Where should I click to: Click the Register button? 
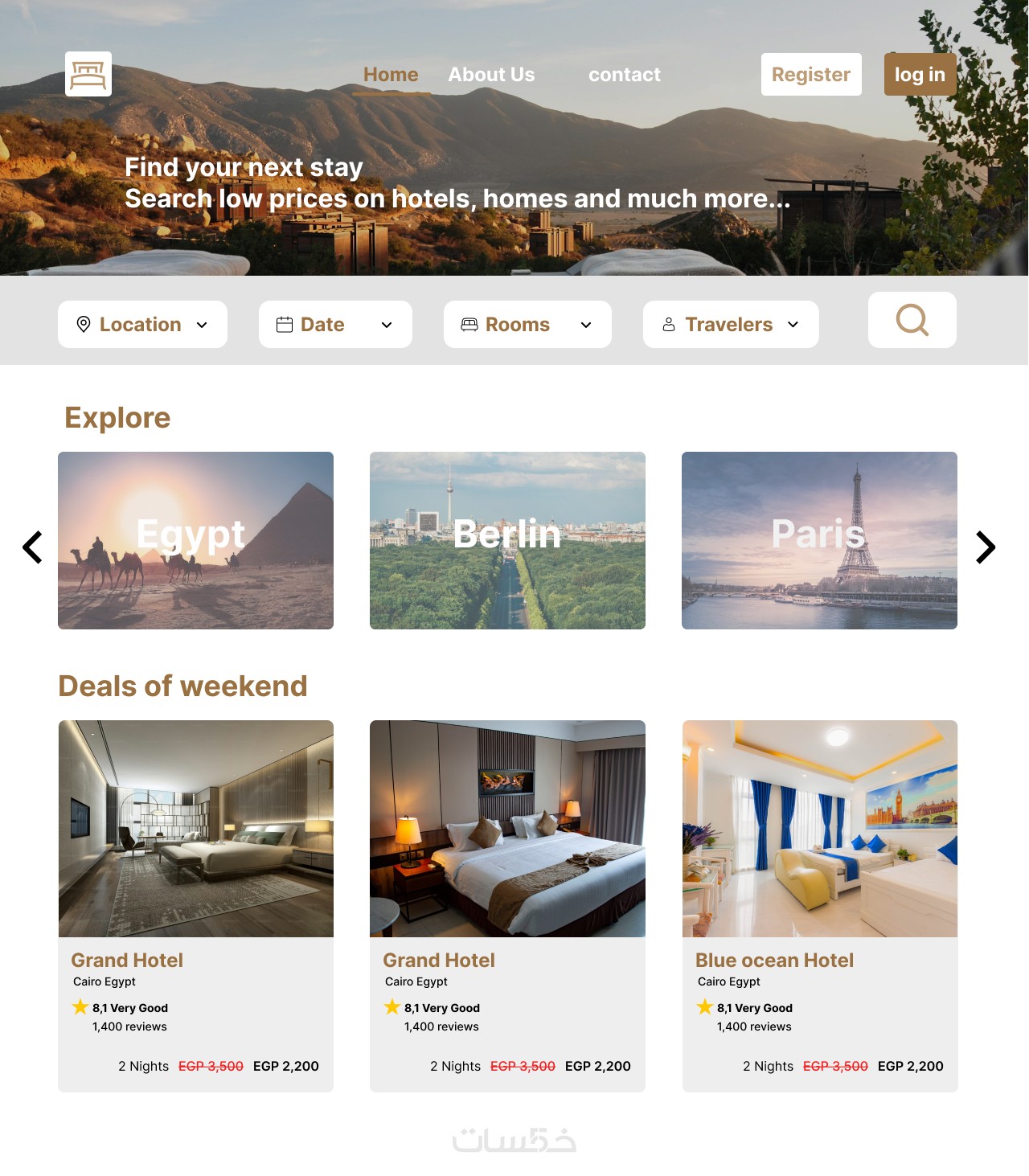(x=811, y=75)
